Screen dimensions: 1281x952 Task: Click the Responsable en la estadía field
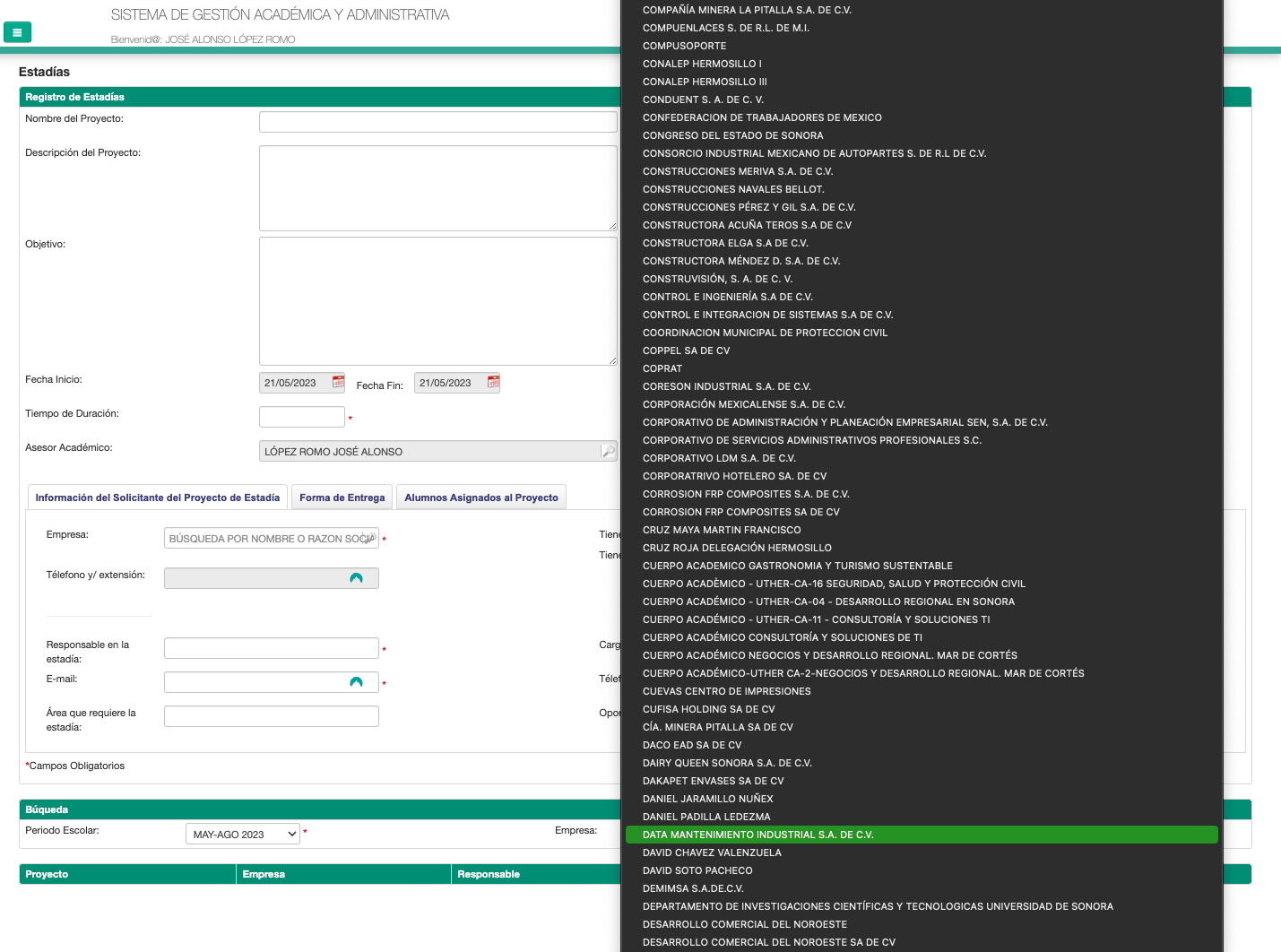(271, 648)
